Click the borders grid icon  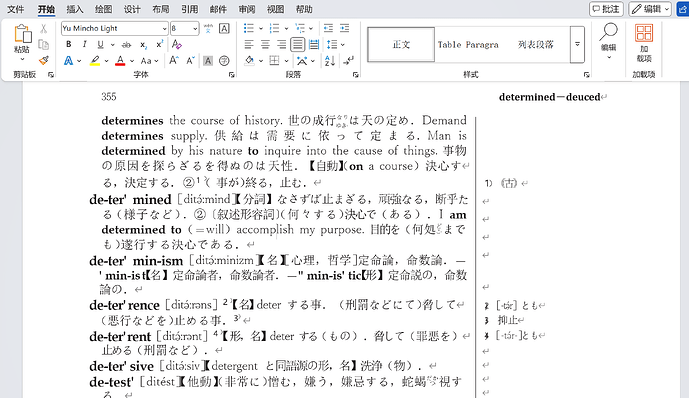click(x=274, y=61)
